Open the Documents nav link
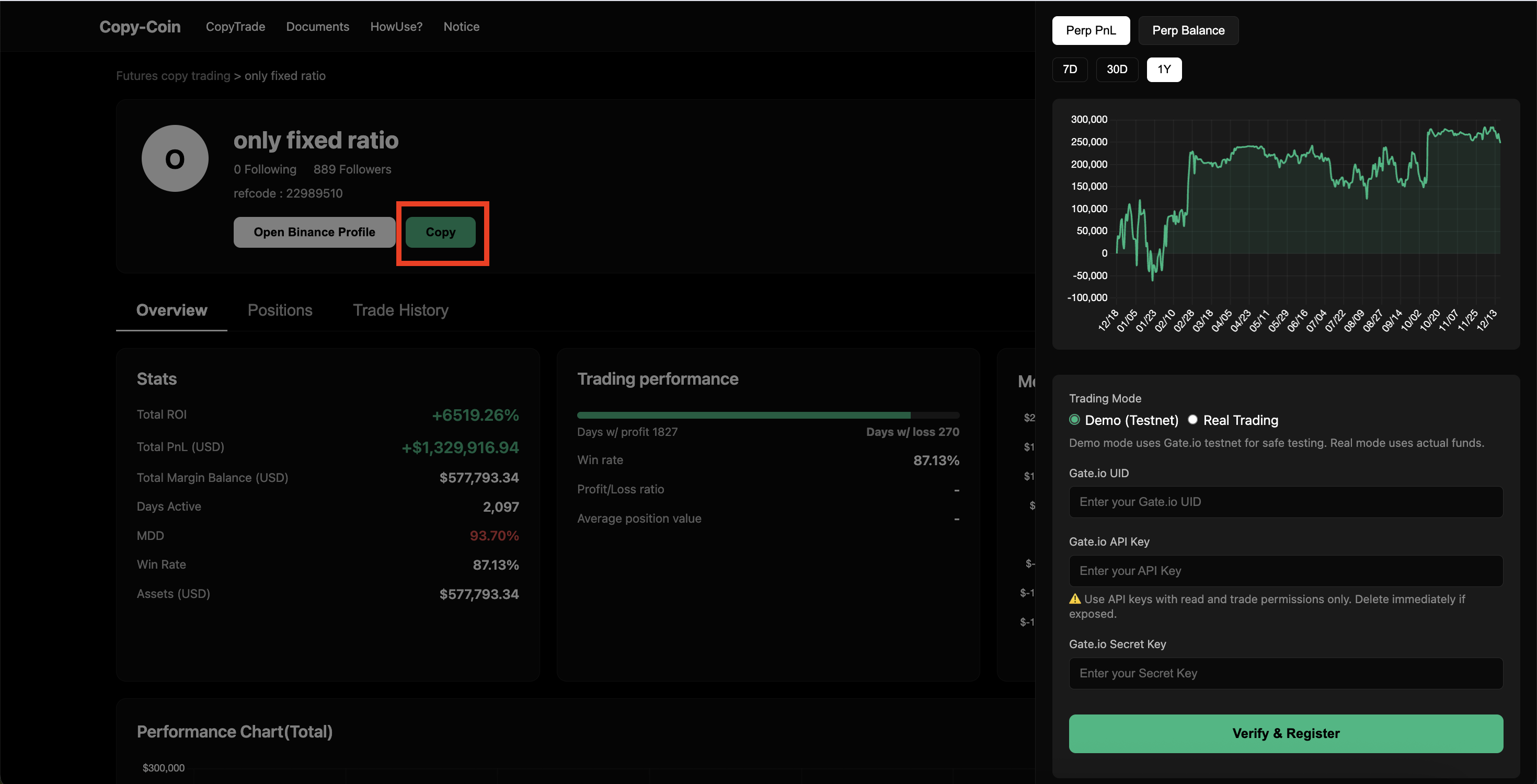 click(317, 27)
